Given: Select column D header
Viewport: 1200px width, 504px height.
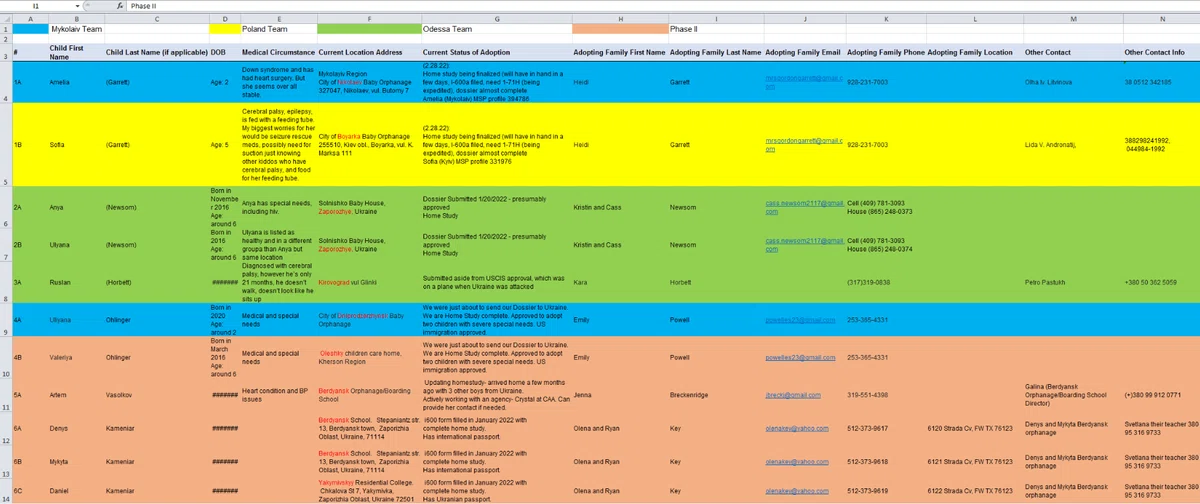Looking at the screenshot, I should (x=224, y=18).
